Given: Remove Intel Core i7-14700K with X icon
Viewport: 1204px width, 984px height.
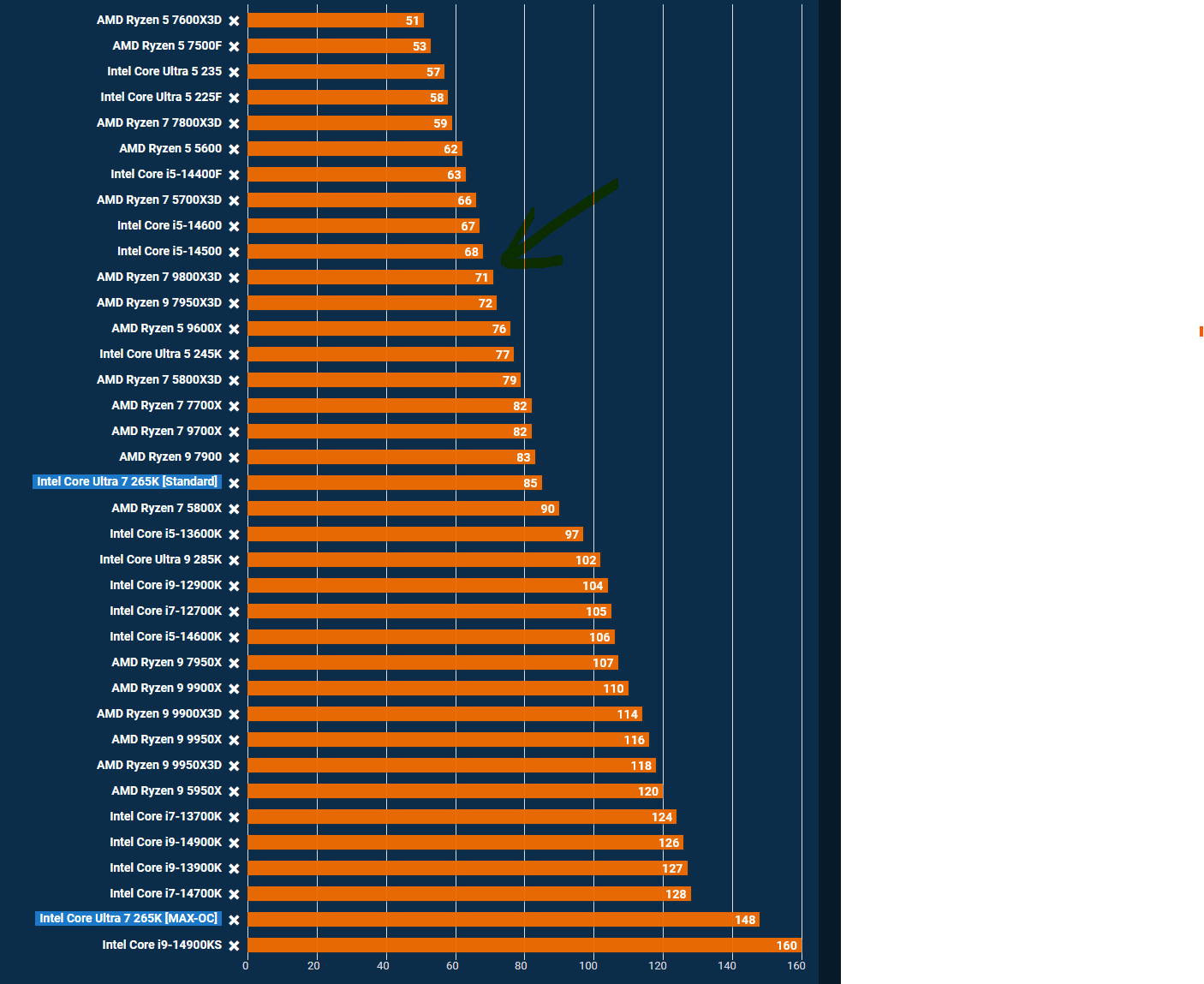Looking at the screenshot, I should coord(234,894).
